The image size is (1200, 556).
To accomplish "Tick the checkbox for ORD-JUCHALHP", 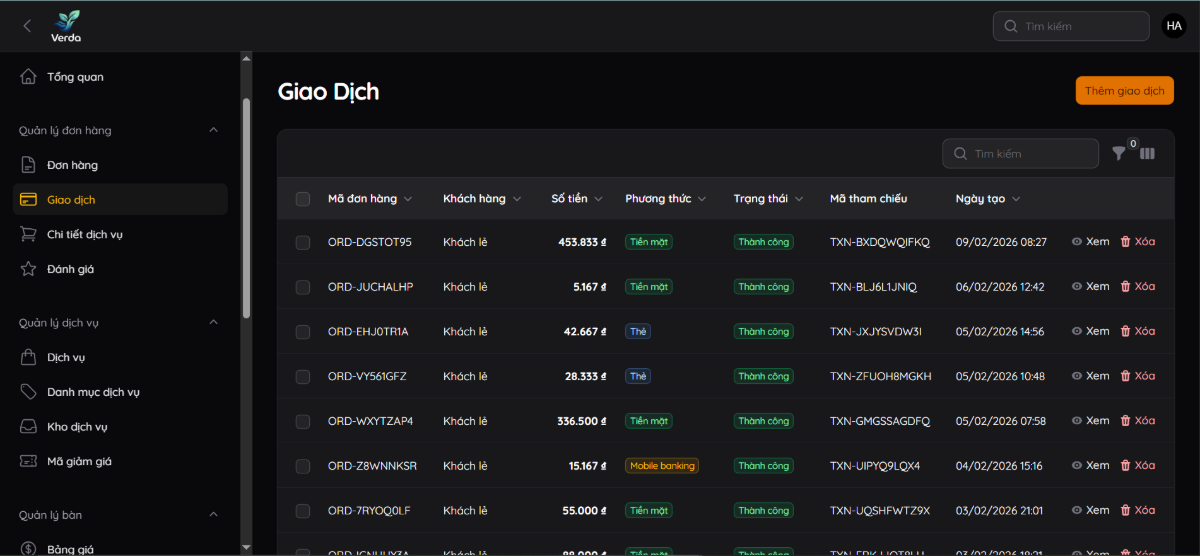I will click(x=303, y=287).
